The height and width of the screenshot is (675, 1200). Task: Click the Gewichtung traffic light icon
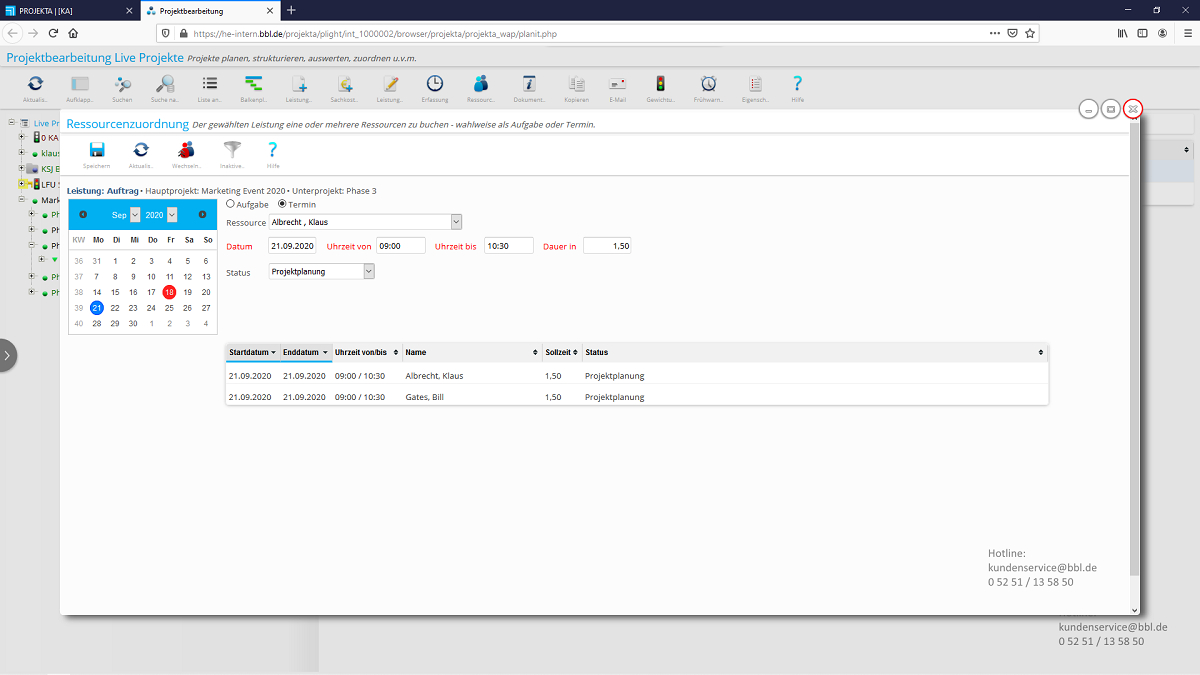(x=660, y=84)
